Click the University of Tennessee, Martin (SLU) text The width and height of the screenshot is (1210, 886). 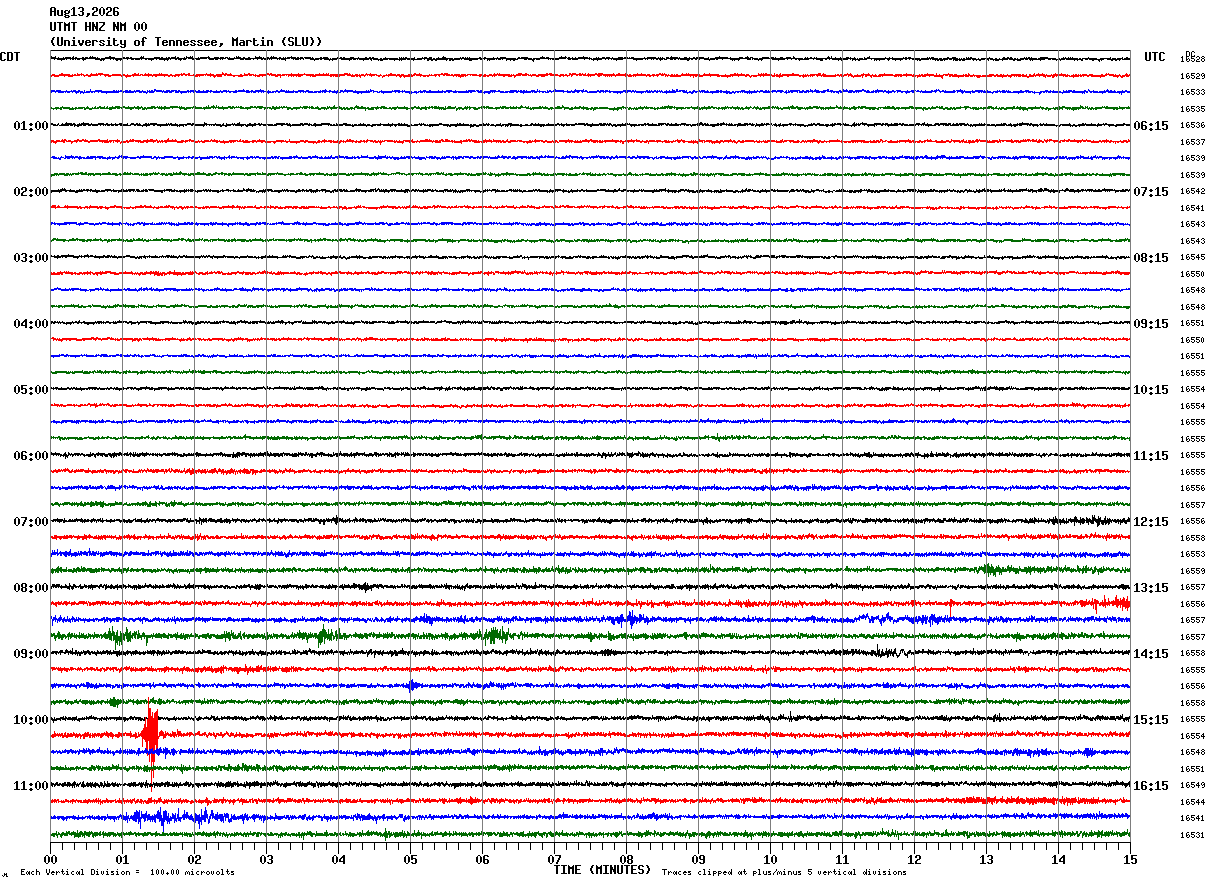(186, 42)
